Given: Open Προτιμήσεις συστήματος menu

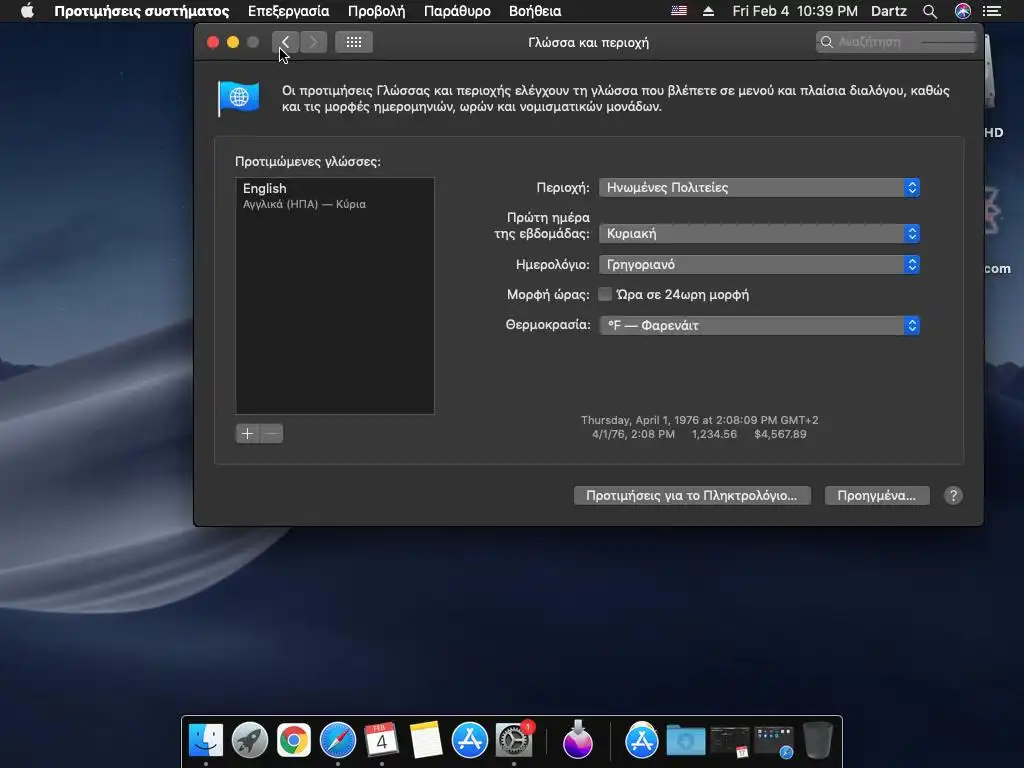Looking at the screenshot, I should point(142,11).
